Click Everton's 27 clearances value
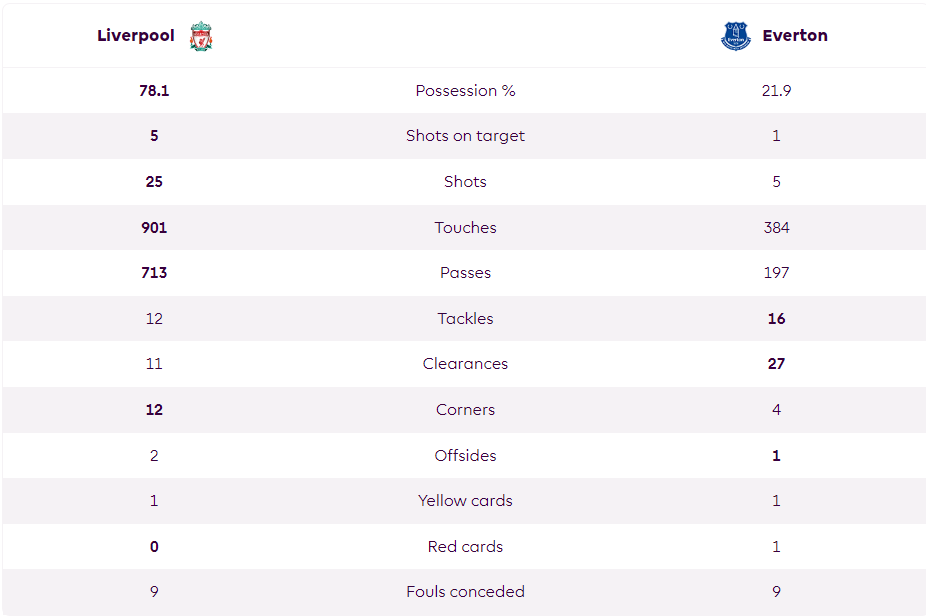926x616 pixels. coord(777,363)
